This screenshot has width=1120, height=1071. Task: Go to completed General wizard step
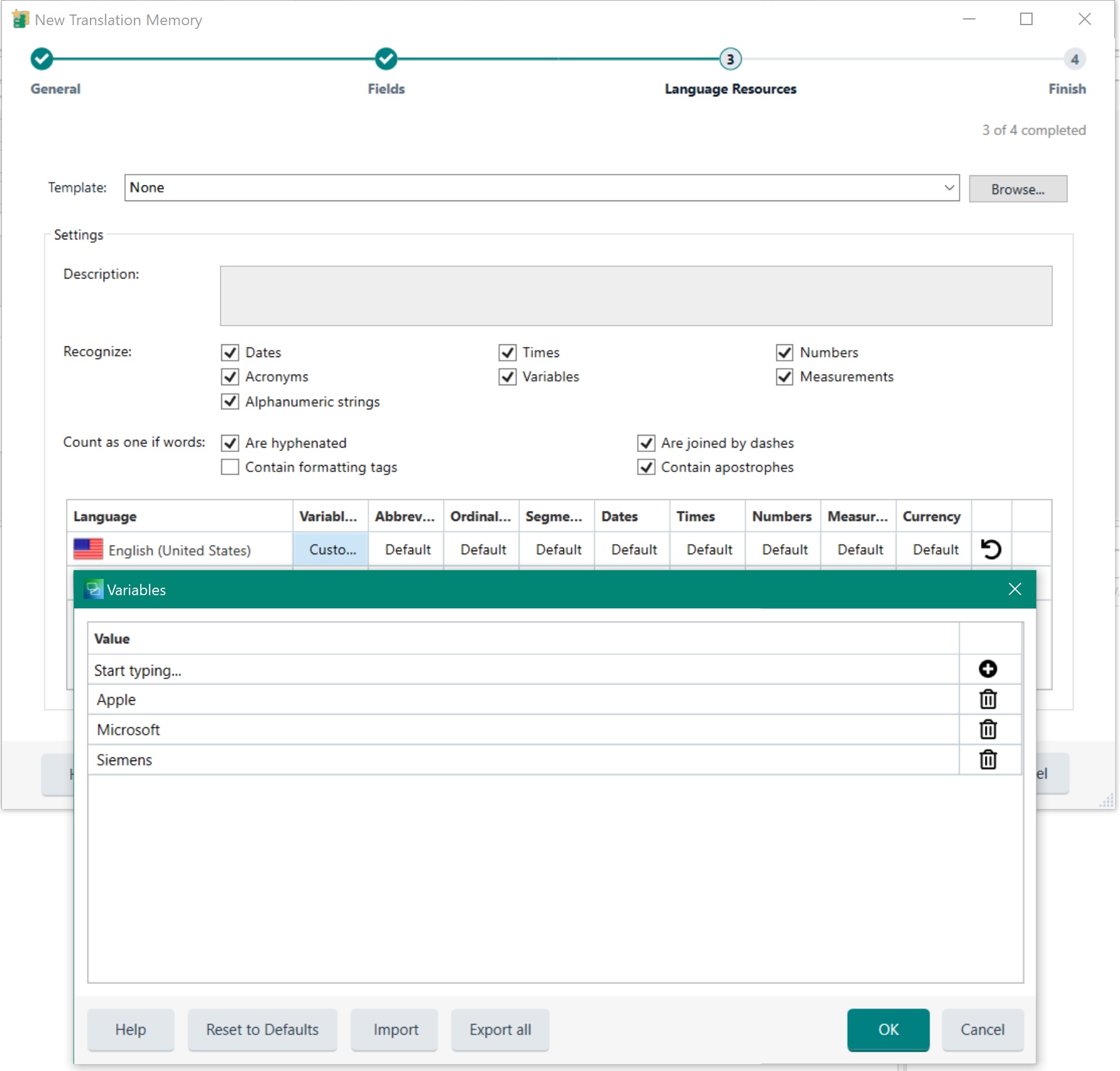click(x=41, y=59)
